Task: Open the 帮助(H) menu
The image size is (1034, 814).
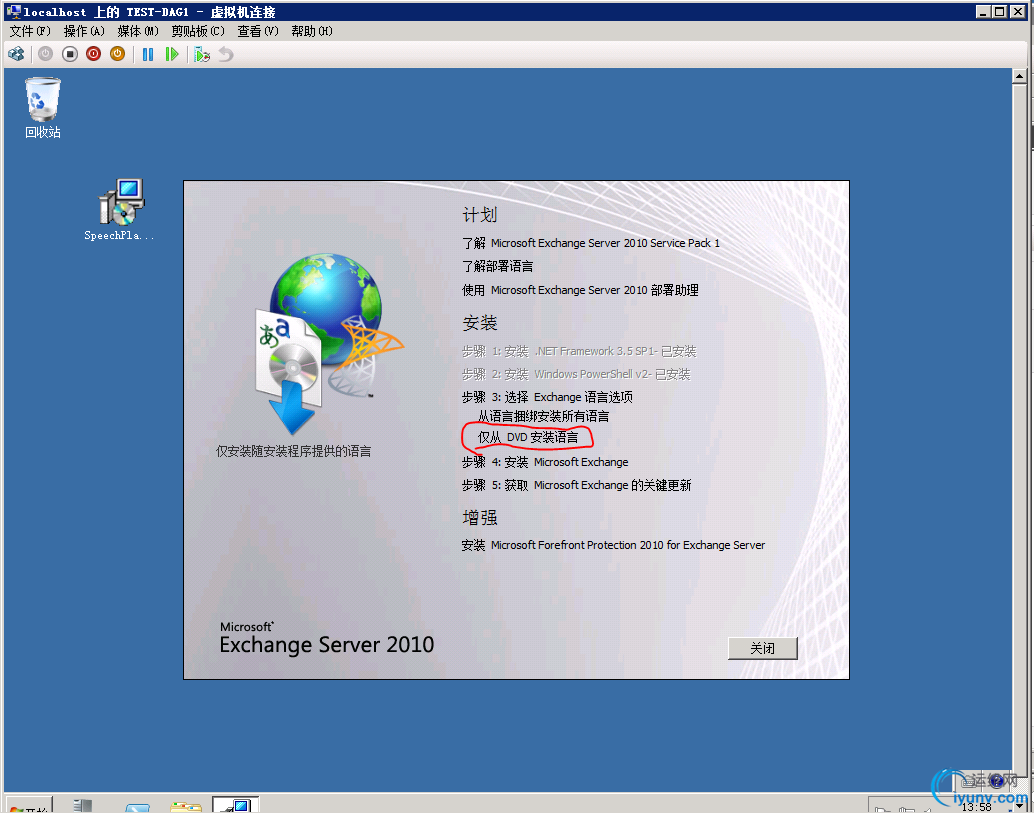Action: coord(312,31)
